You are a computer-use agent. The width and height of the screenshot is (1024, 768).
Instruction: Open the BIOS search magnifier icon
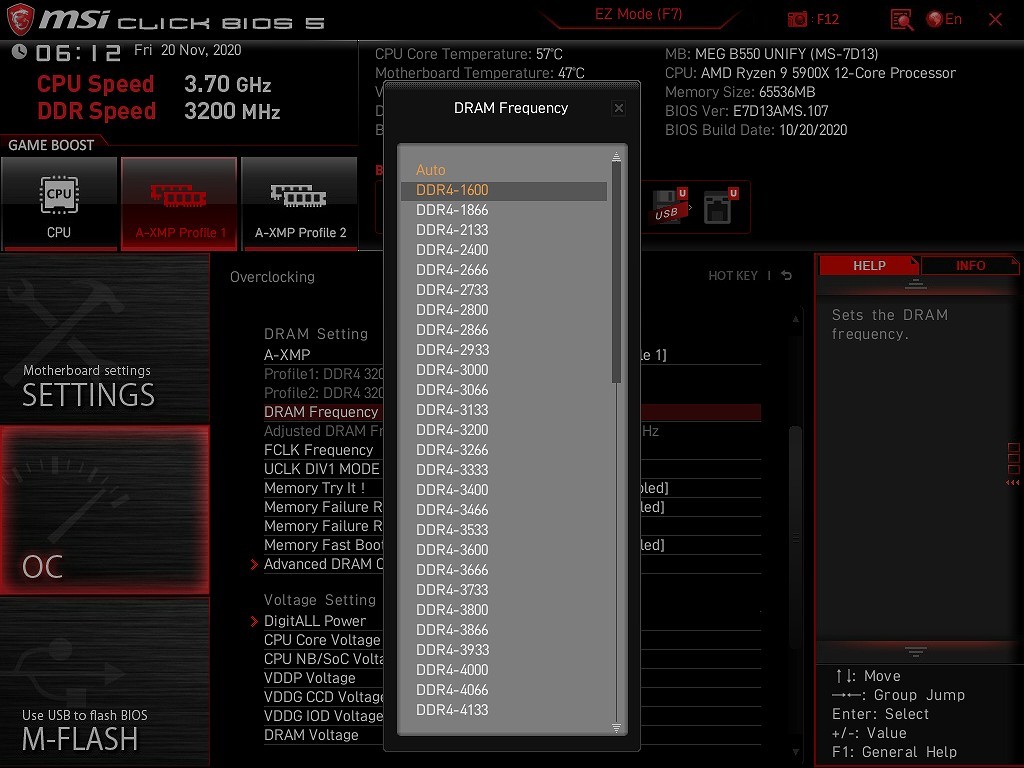coord(901,19)
